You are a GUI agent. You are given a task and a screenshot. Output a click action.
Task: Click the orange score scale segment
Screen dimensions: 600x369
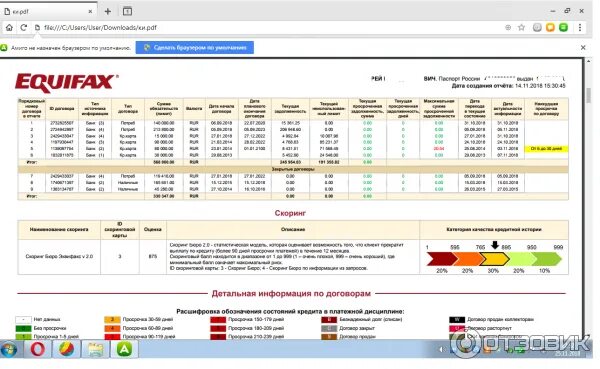(x=468, y=259)
